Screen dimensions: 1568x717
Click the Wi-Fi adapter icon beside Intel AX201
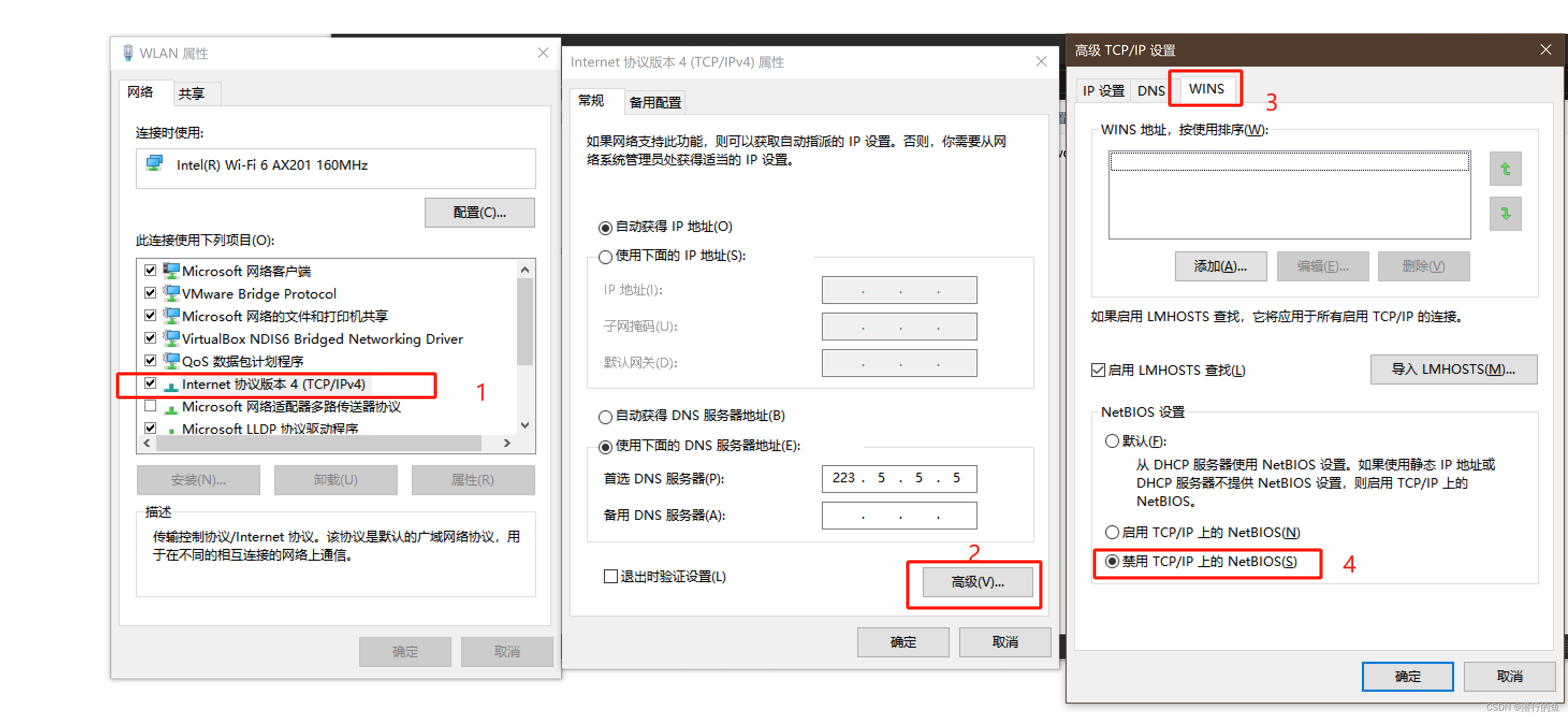pos(155,163)
